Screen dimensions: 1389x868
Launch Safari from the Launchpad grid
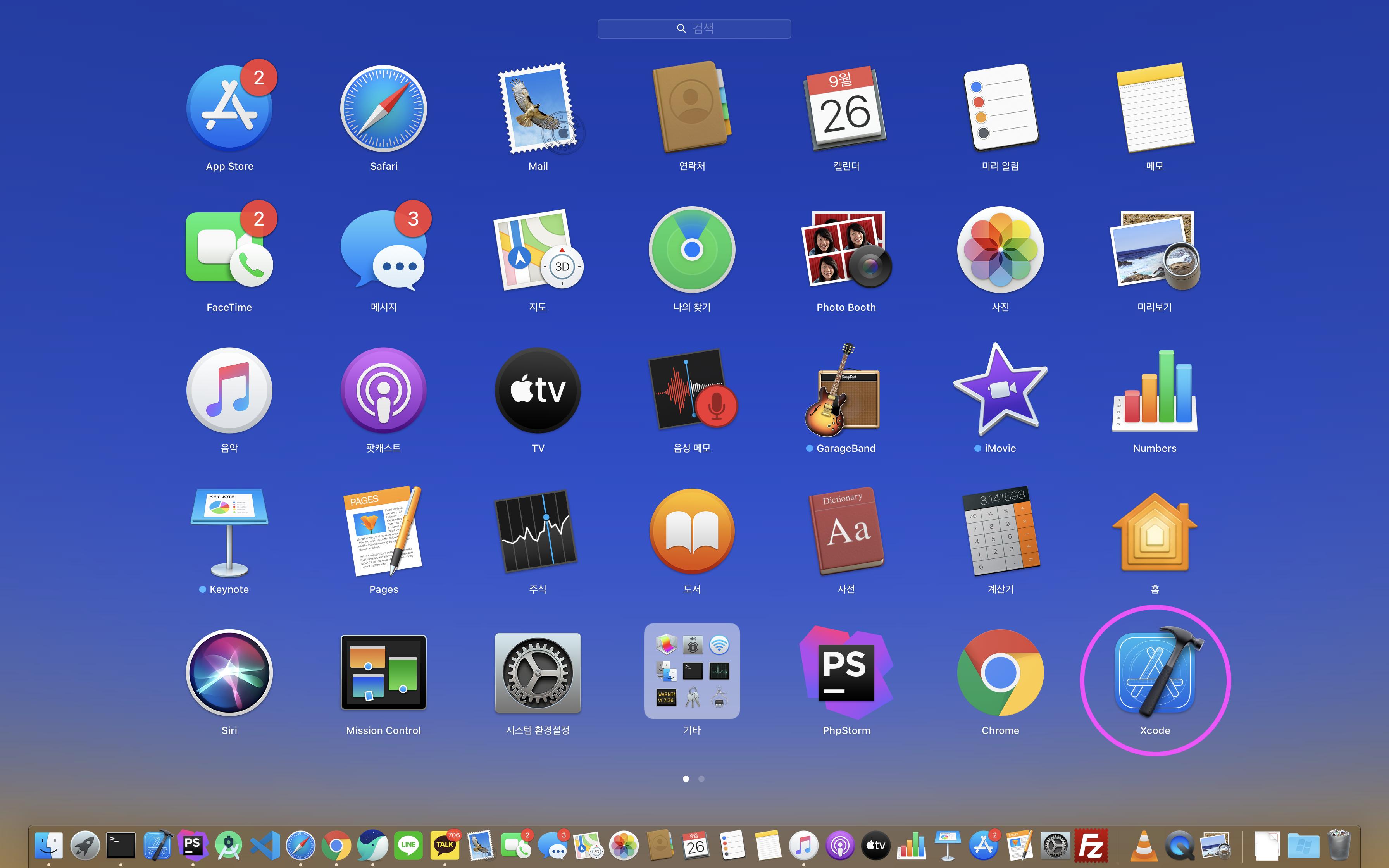tap(383, 108)
